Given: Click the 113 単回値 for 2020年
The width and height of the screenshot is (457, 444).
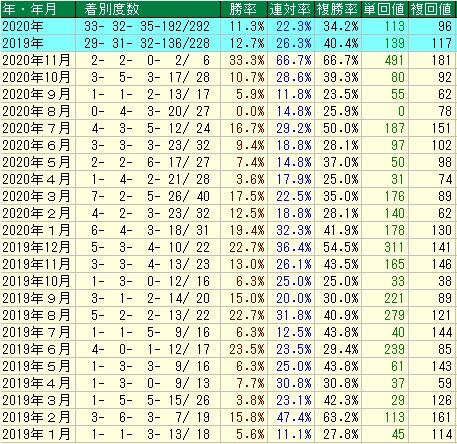Looking at the screenshot, I should click(x=394, y=26).
